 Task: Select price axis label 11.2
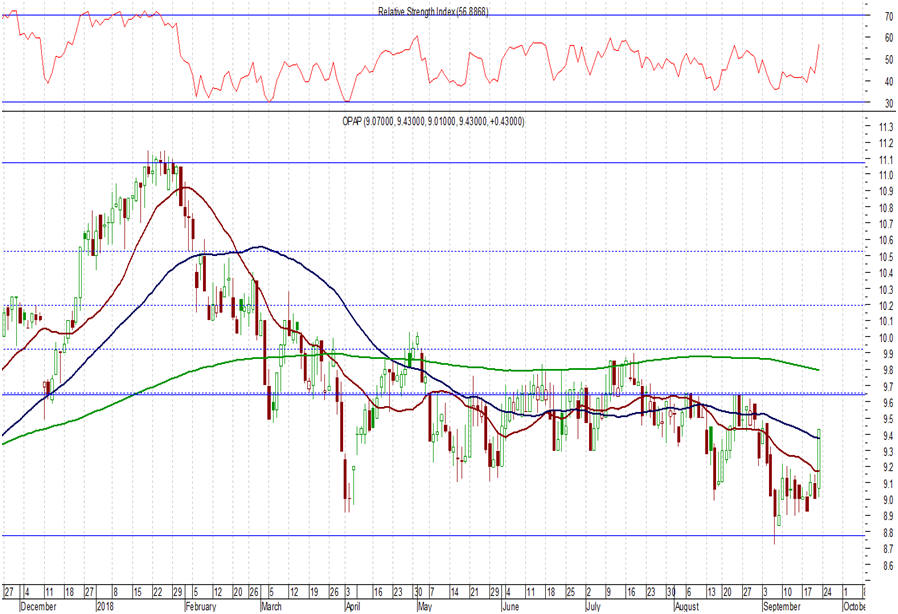[887, 143]
